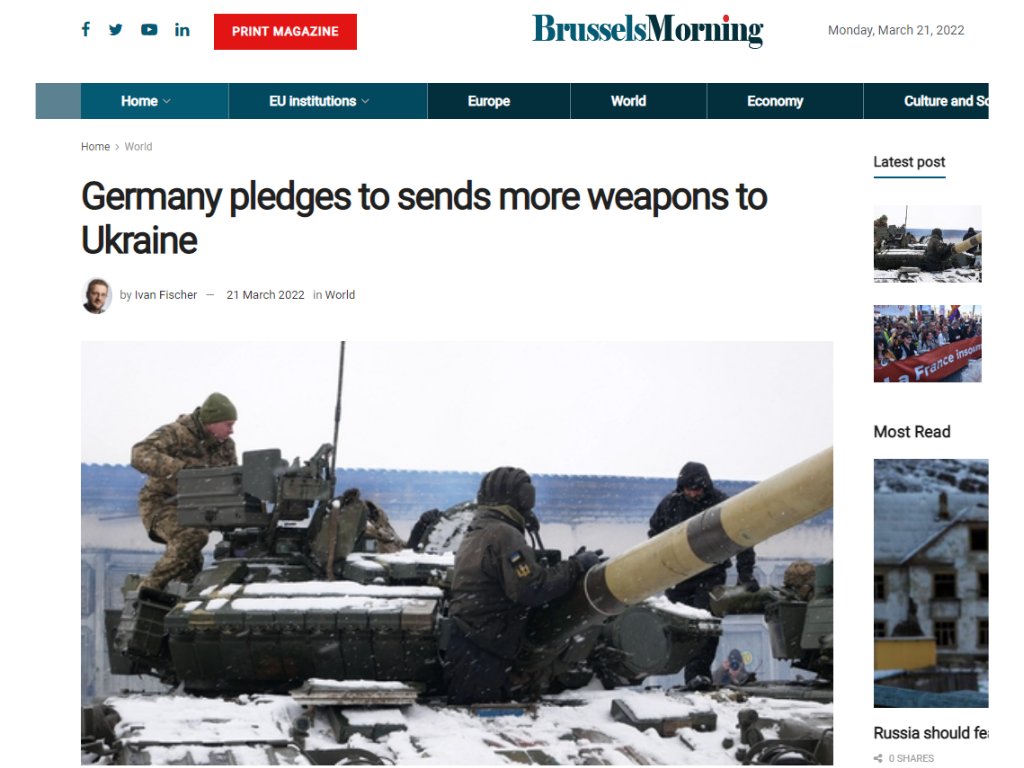
Task: Open the Economy section in navbar
Action: pos(775,101)
